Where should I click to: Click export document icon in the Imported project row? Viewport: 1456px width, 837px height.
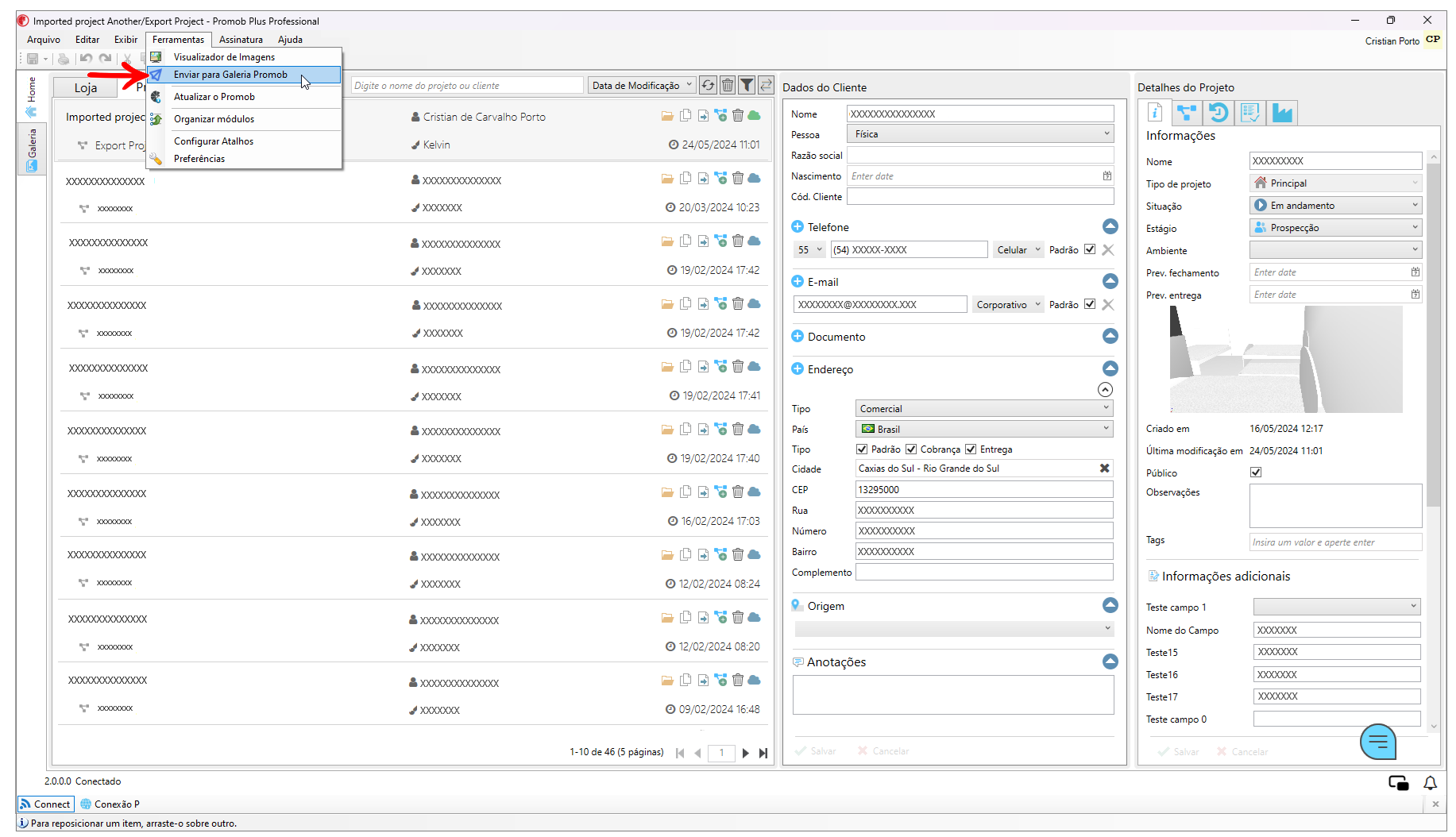pos(704,116)
